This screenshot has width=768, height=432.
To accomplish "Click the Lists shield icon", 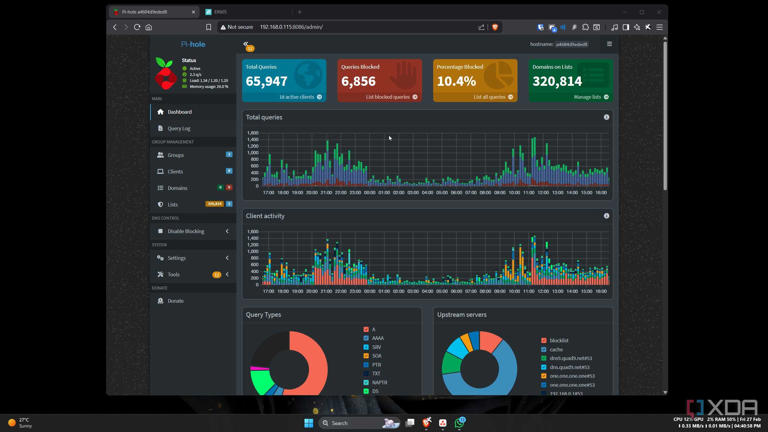I will (160, 204).
